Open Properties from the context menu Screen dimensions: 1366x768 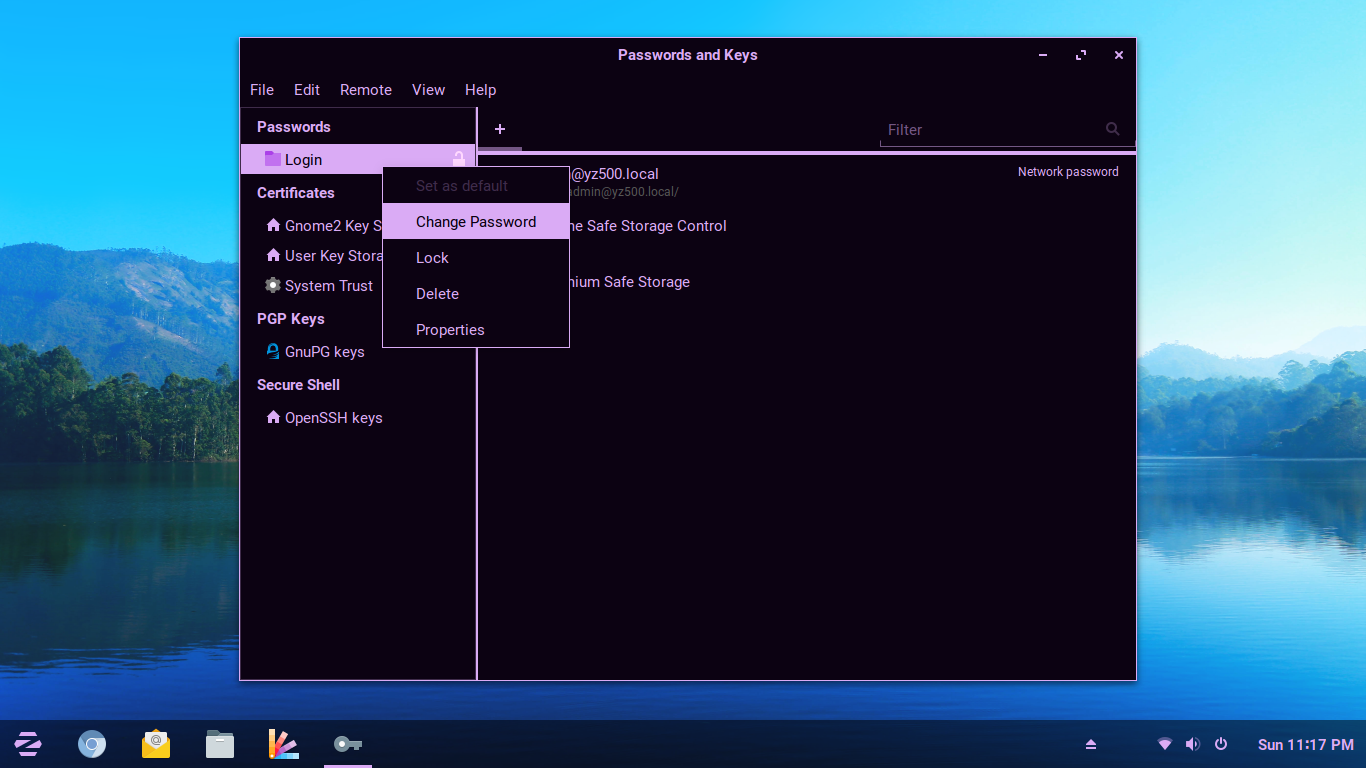(x=450, y=330)
